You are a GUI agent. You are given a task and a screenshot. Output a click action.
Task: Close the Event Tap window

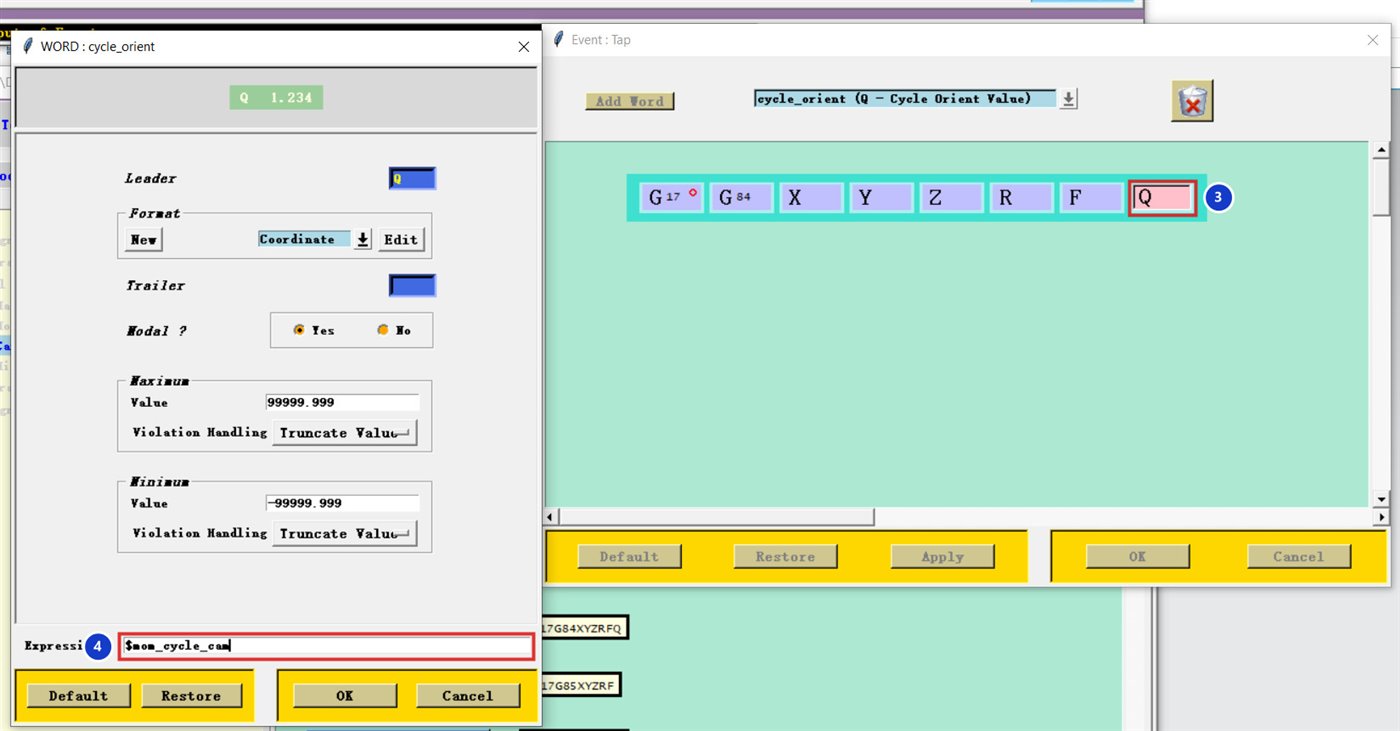coord(1372,40)
